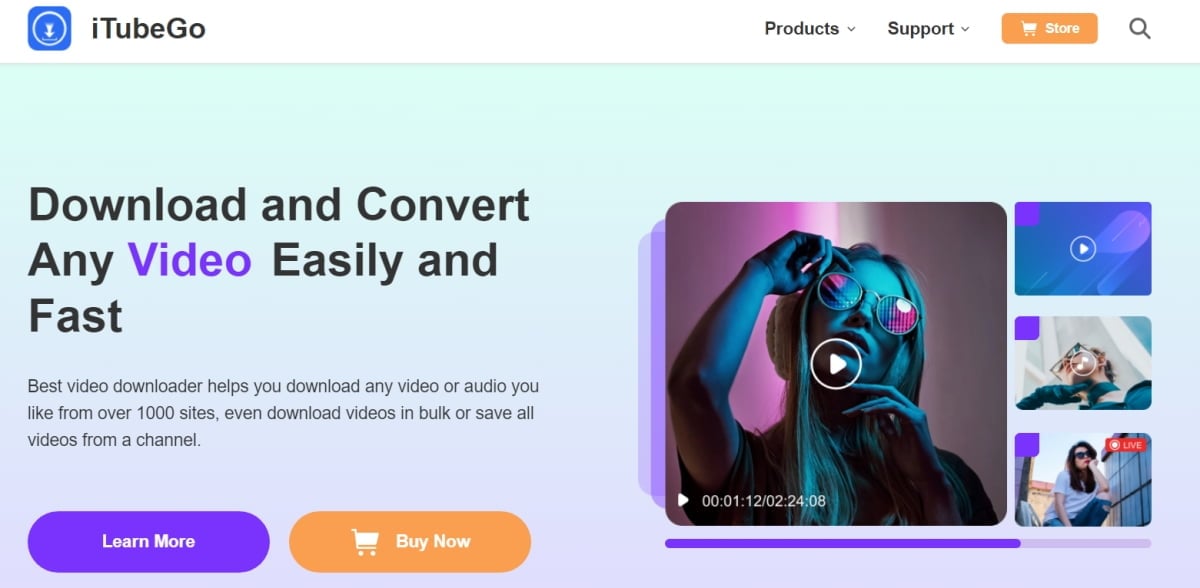This screenshot has width=1200, height=588.
Task: Click the purple Video headline word
Action: [189, 260]
